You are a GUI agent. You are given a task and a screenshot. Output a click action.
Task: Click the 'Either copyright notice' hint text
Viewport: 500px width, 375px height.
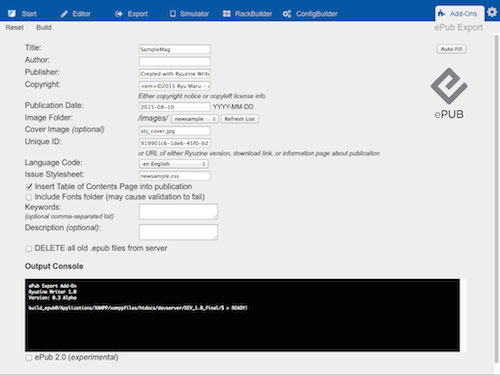point(202,96)
